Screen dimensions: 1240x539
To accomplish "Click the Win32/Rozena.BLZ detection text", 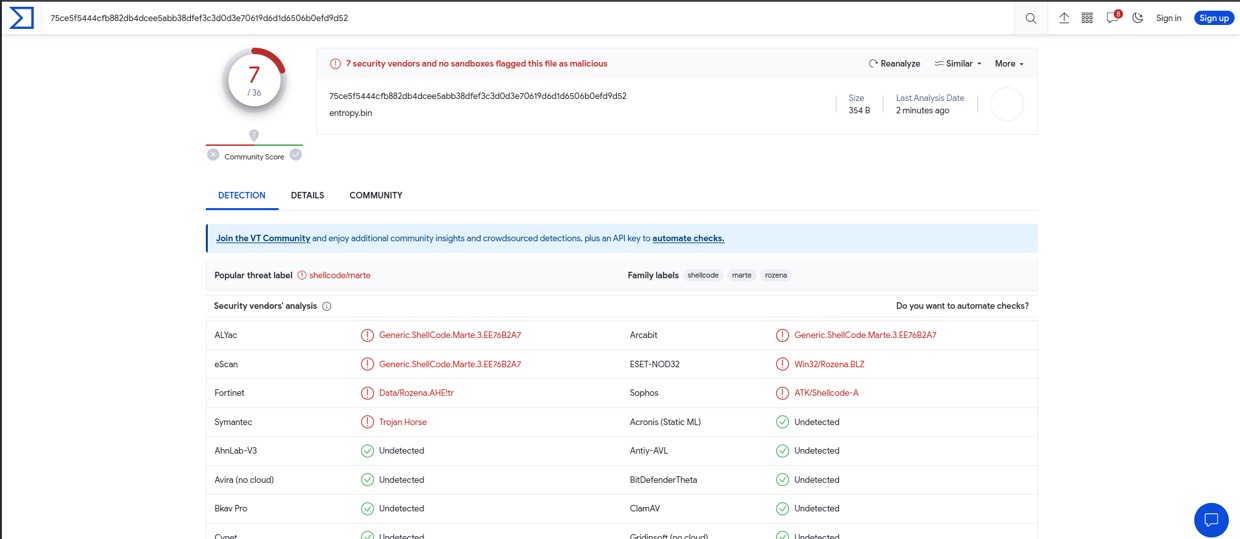I will tap(829, 364).
